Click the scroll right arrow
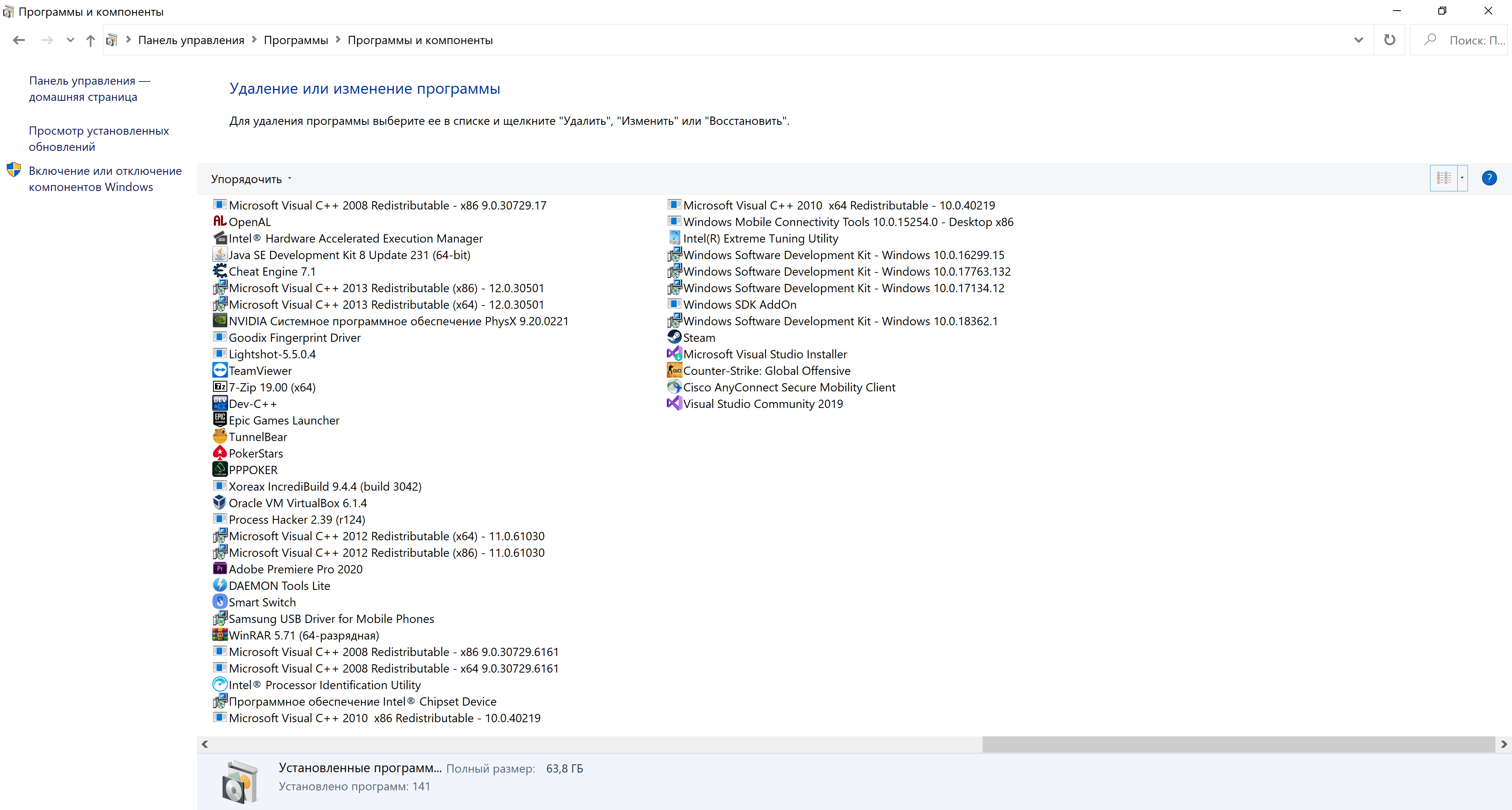This screenshot has height=810, width=1512. coord(1504,744)
